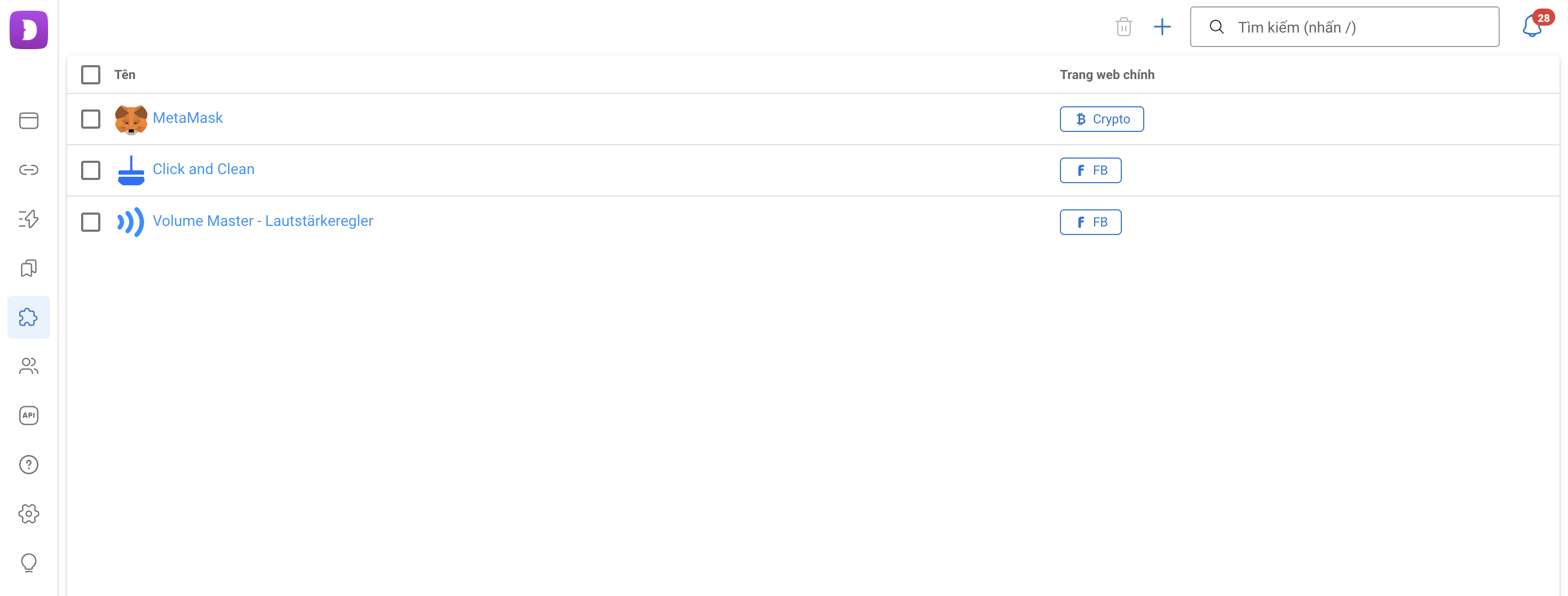Check the Volume Master row checkbox
The width and height of the screenshot is (1568, 596).
[91, 222]
